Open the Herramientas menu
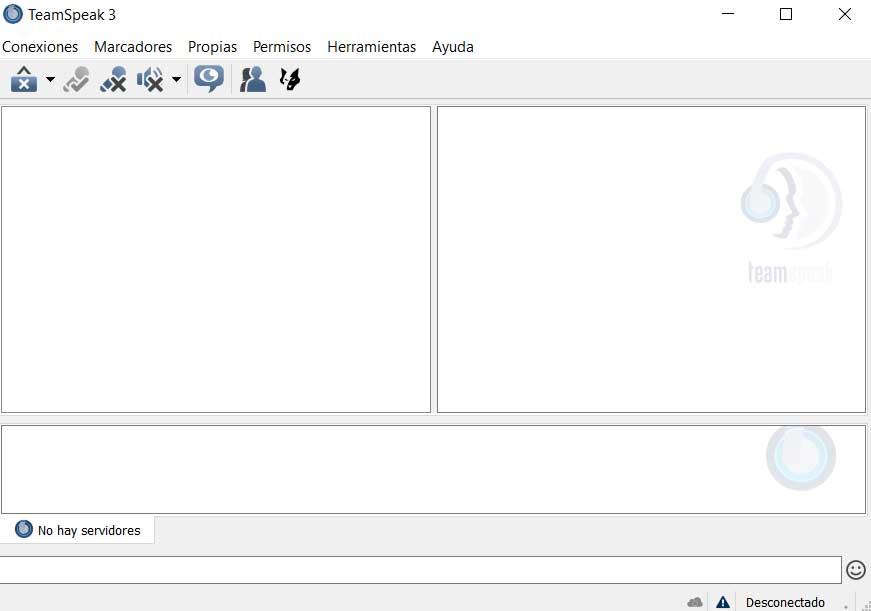 tap(372, 47)
